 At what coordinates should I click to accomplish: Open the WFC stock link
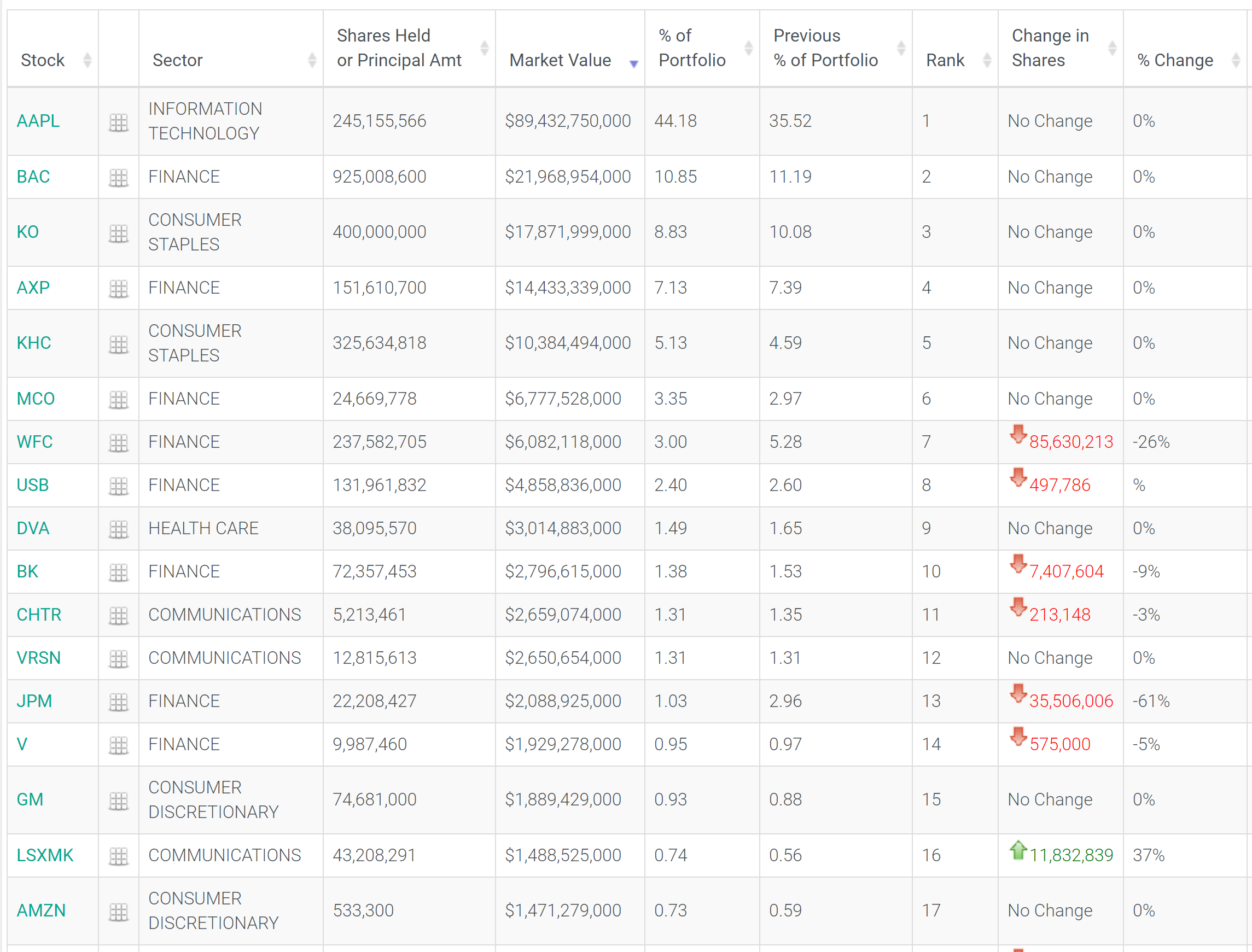pos(34,442)
